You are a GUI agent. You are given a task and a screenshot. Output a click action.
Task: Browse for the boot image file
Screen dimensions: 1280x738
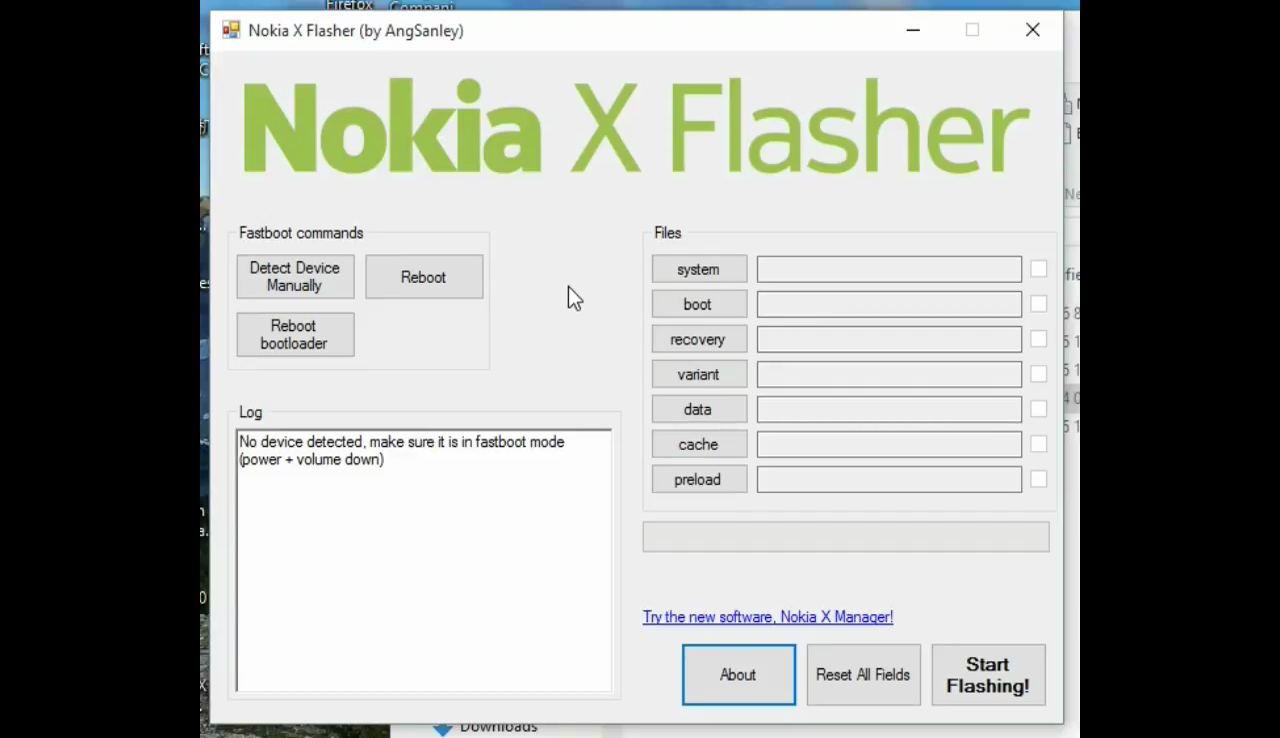tap(699, 304)
